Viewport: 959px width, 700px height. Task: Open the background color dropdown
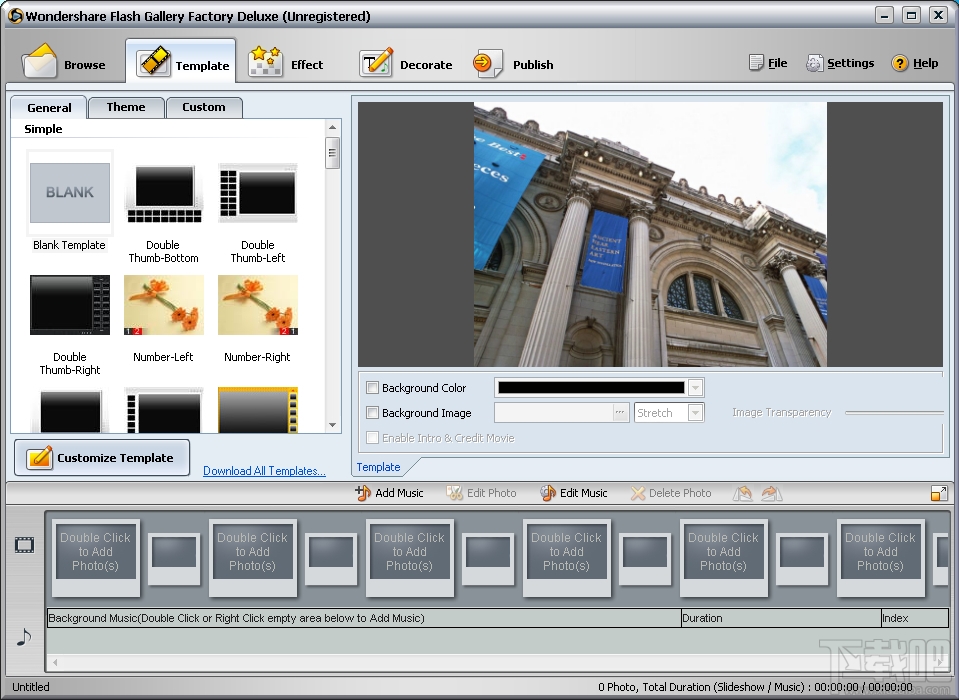pos(696,388)
